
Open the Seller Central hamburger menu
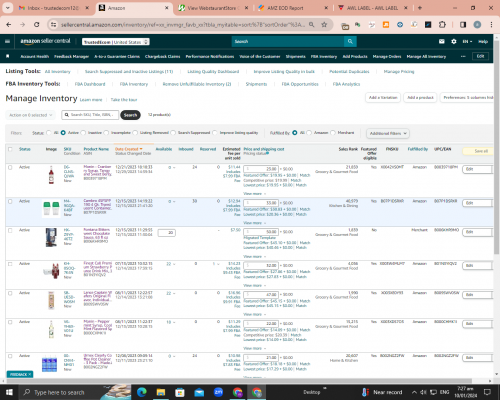point(7,41)
